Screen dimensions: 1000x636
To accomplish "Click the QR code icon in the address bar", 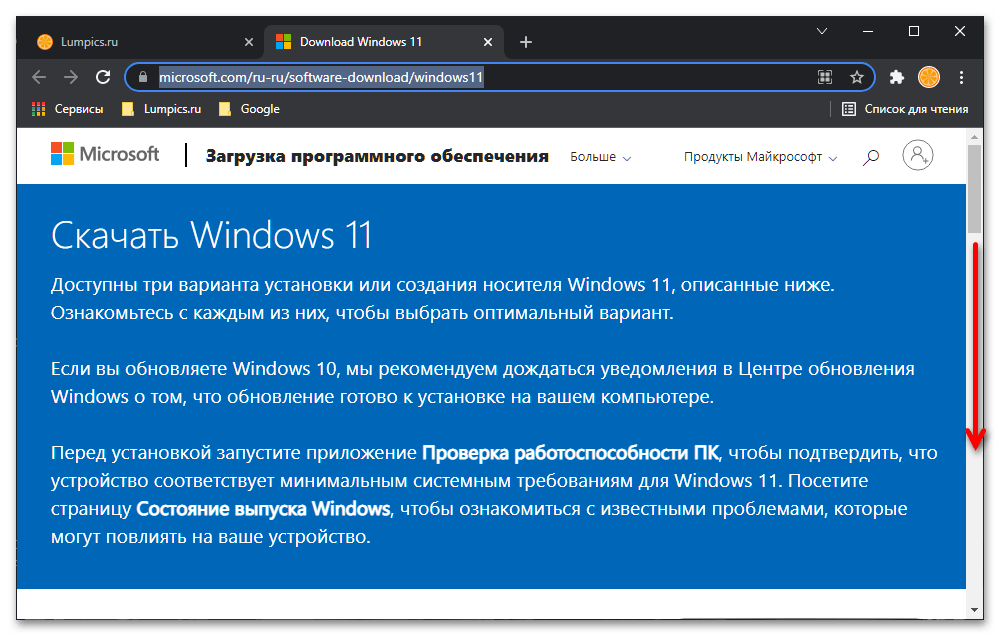I will [825, 77].
